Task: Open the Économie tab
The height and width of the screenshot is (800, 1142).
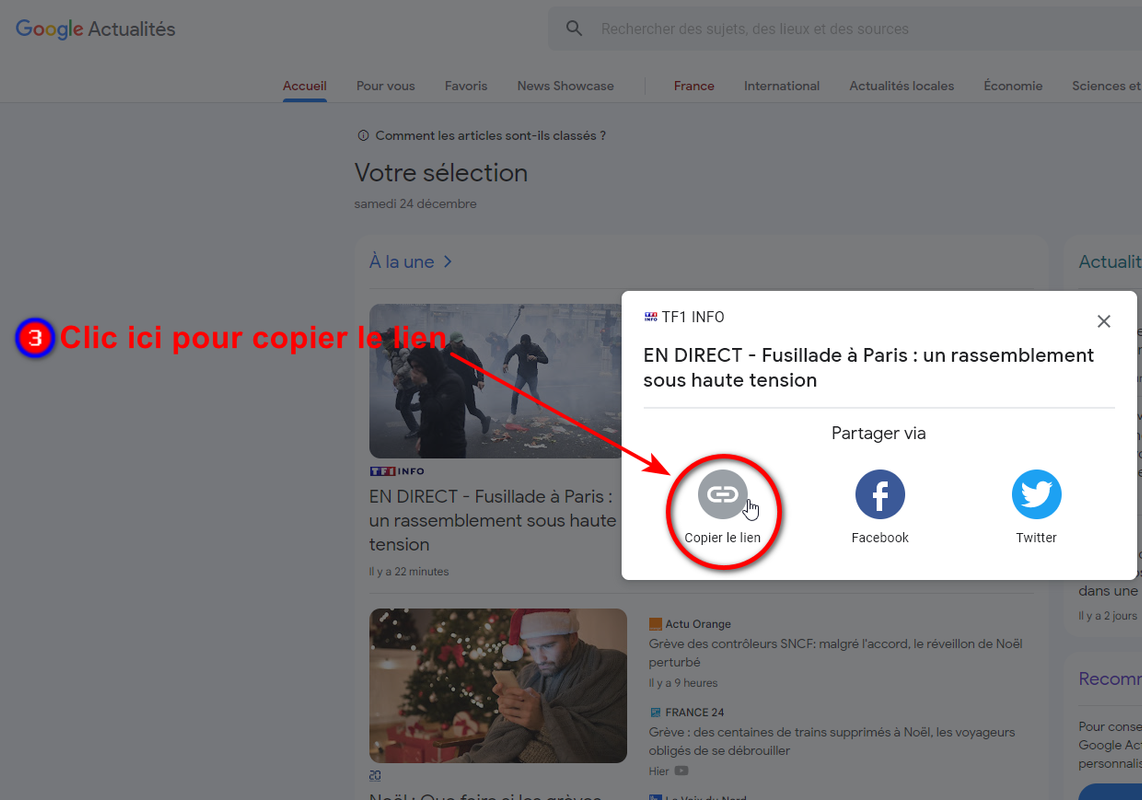Action: 1013,86
